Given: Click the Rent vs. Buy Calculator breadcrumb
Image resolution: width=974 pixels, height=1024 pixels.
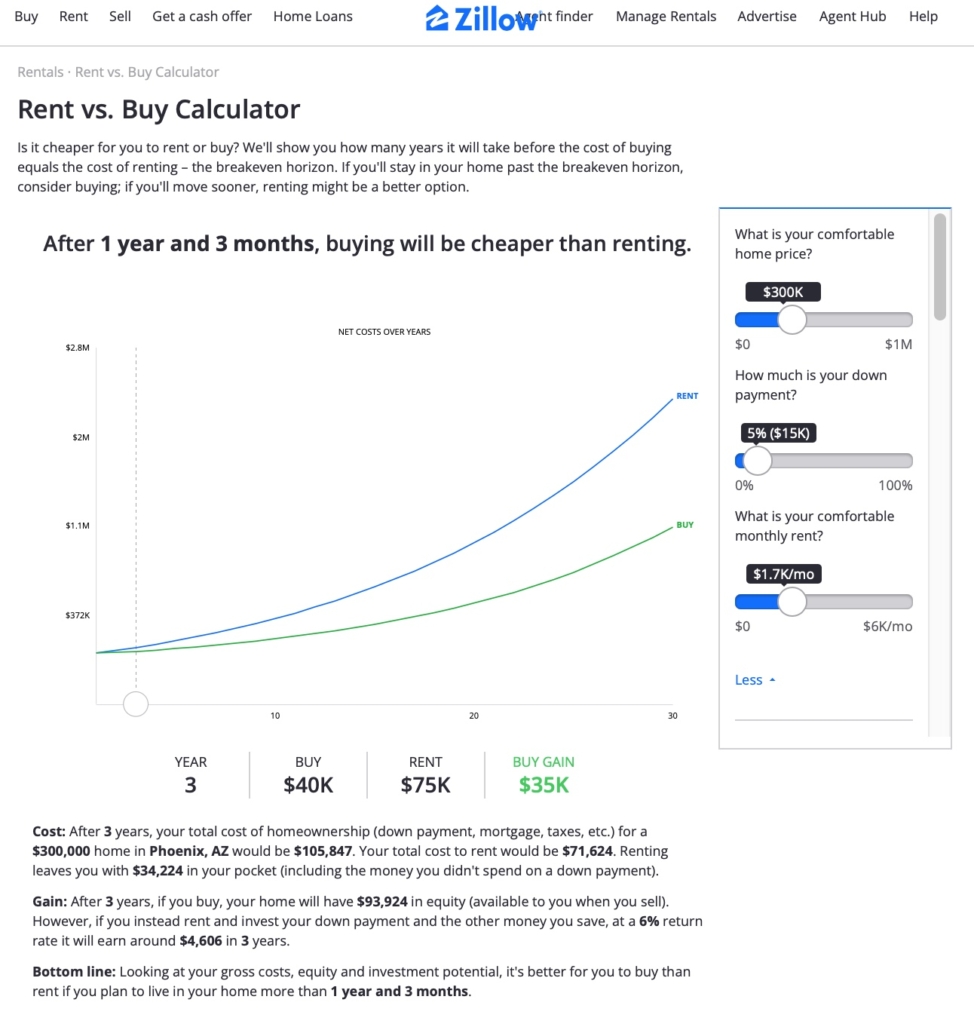Looking at the screenshot, I should point(147,72).
